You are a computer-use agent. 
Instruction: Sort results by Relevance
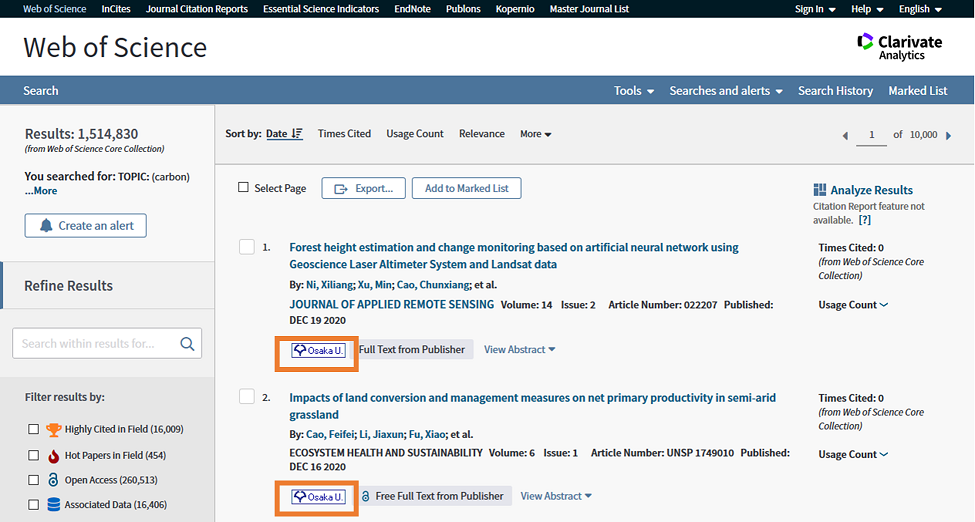[x=482, y=134]
